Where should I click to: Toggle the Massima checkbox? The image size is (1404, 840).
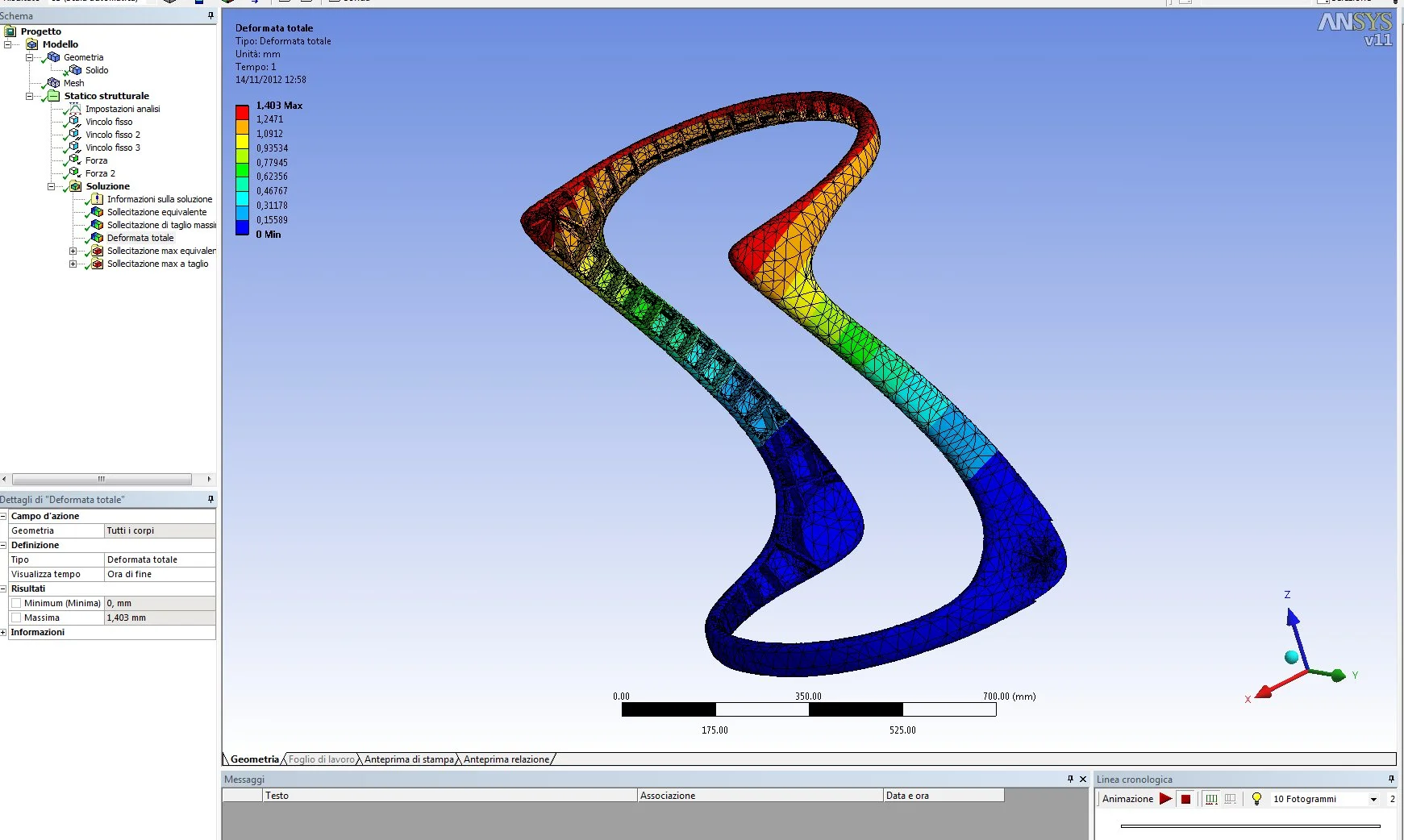[16, 618]
